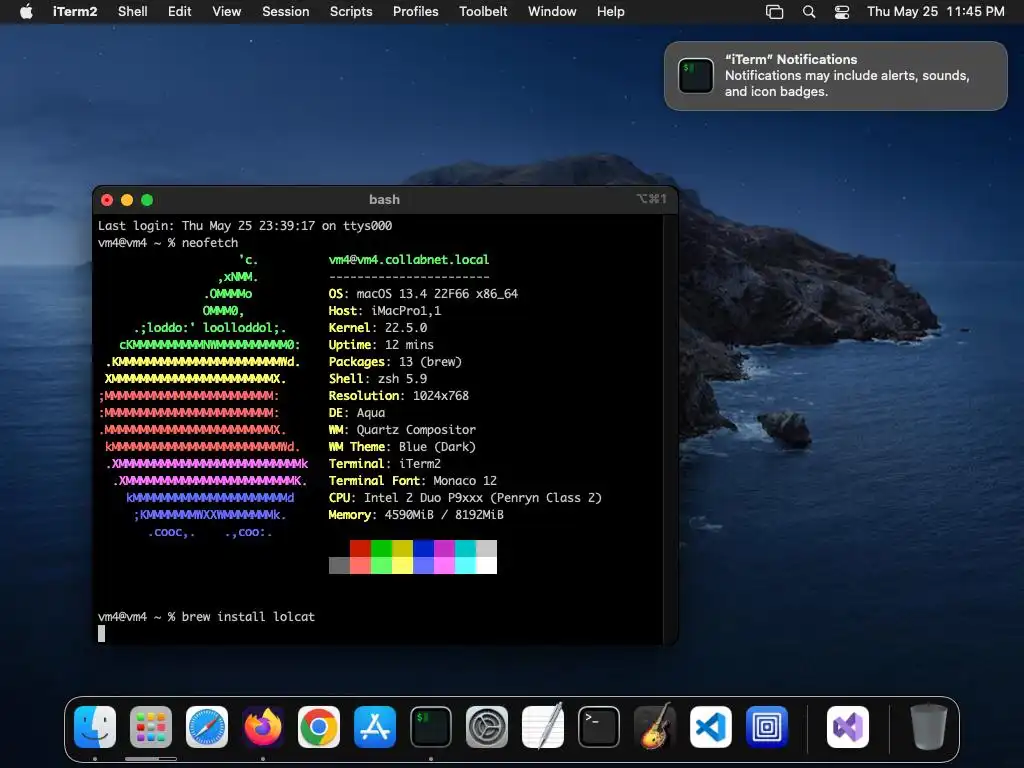Screen dimensions: 1024x768
Task: Launch Firefox from the dock
Action: [x=263, y=727]
